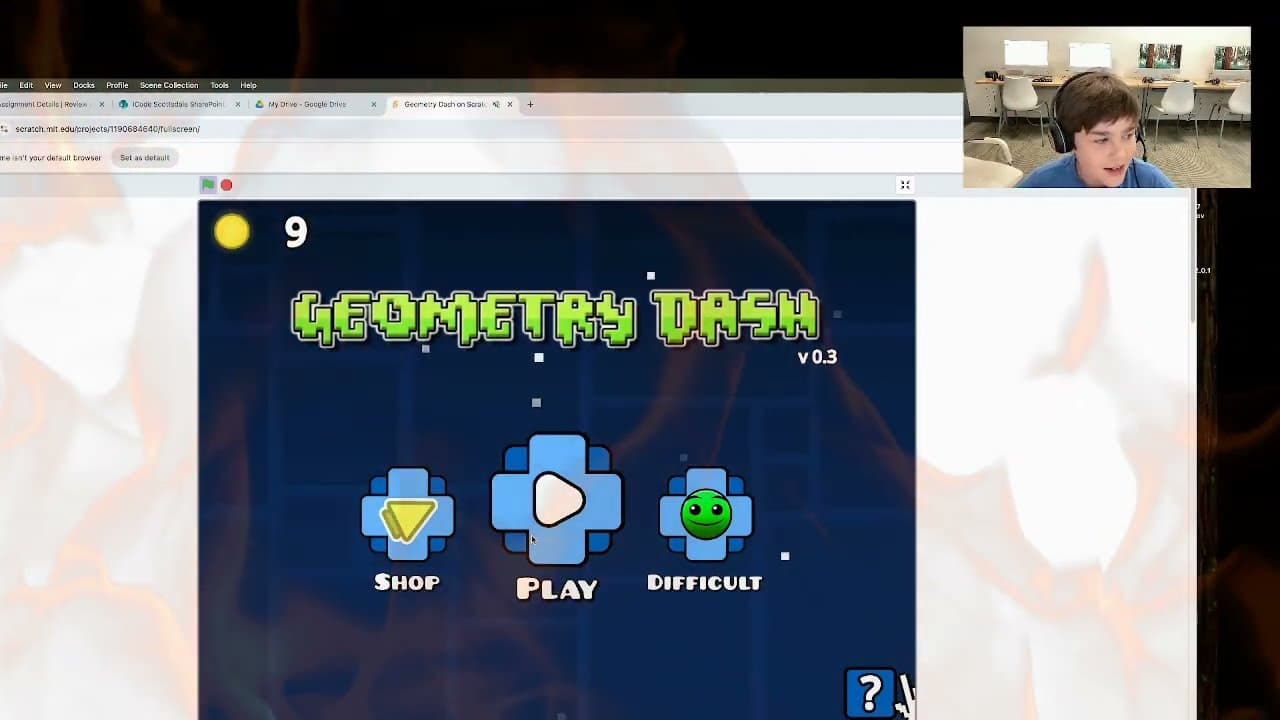The image size is (1280, 720).
Task: Exit fullscreen using the stage fullscreen icon
Action: click(x=905, y=185)
